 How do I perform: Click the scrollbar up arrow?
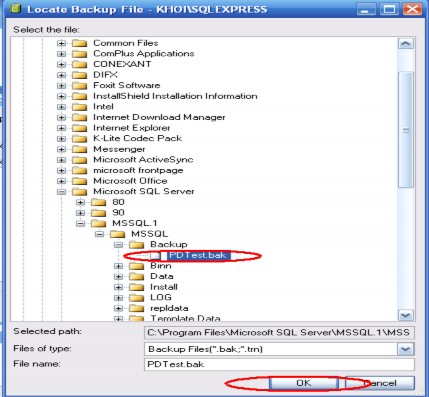pos(406,44)
